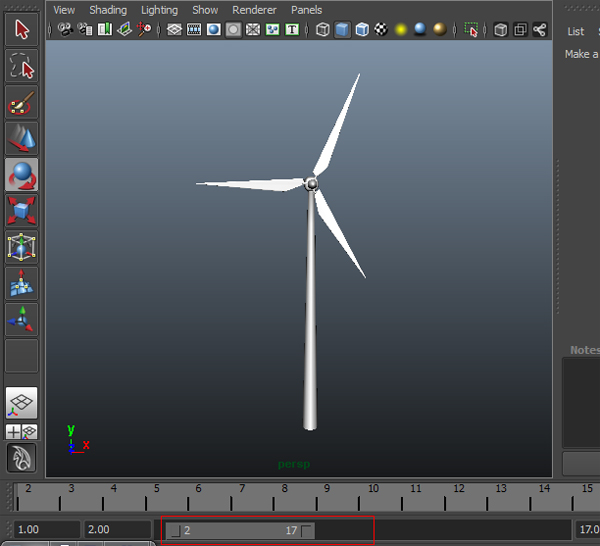The width and height of the screenshot is (600, 546).
Task: Click the camera Bookmarks icon
Action: tap(105, 29)
